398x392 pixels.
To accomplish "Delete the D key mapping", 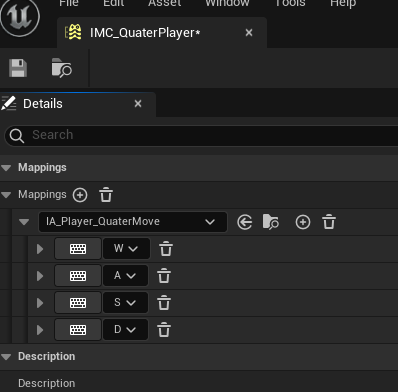I will [x=164, y=330].
